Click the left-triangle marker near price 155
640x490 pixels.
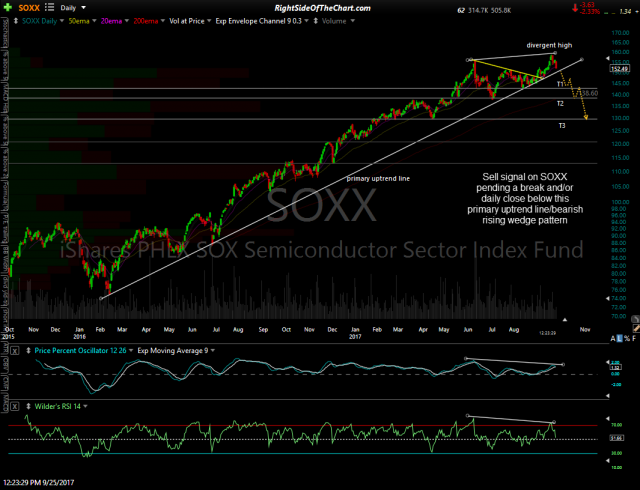click(x=608, y=59)
